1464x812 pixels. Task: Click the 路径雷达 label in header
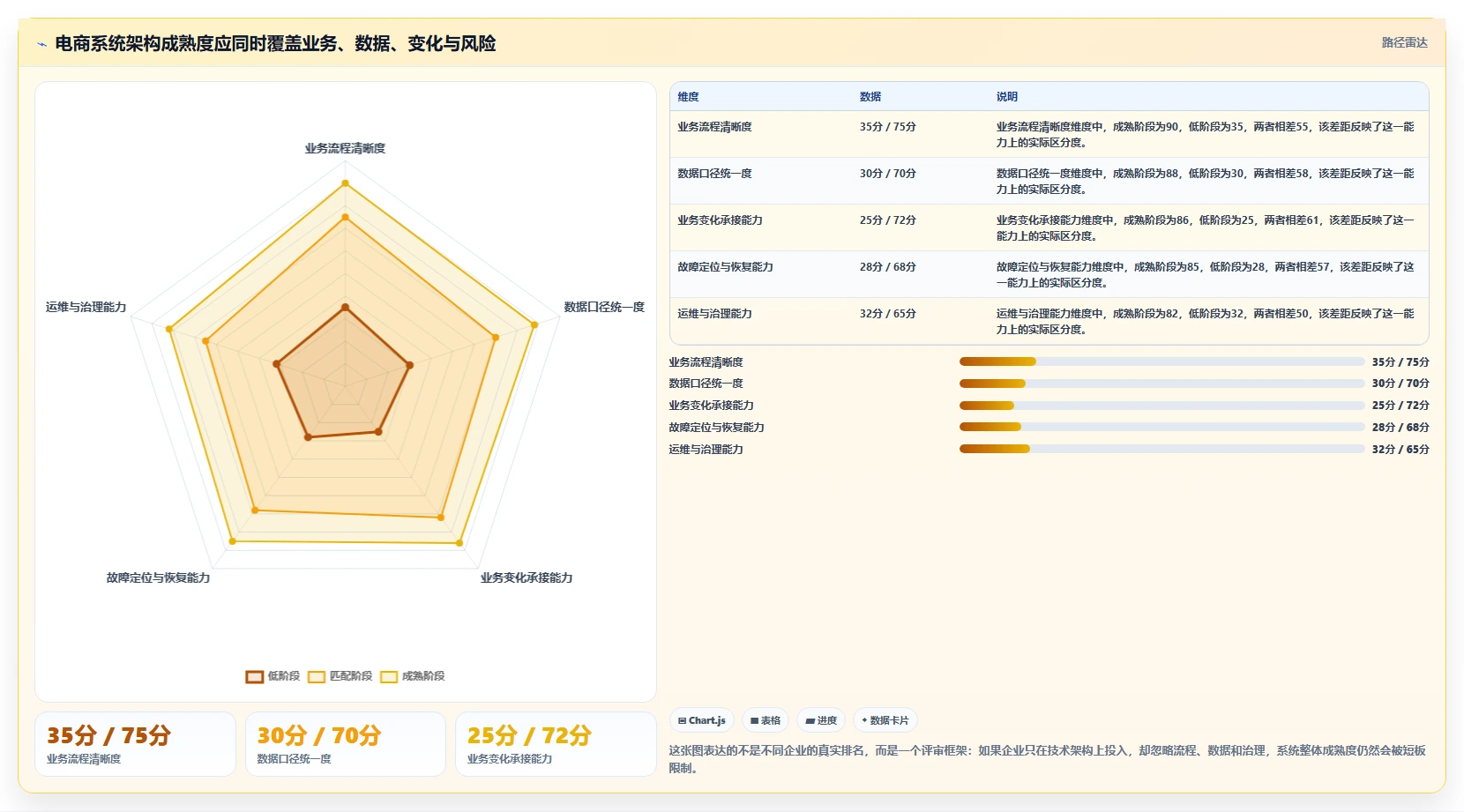(x=1404, y=42)
